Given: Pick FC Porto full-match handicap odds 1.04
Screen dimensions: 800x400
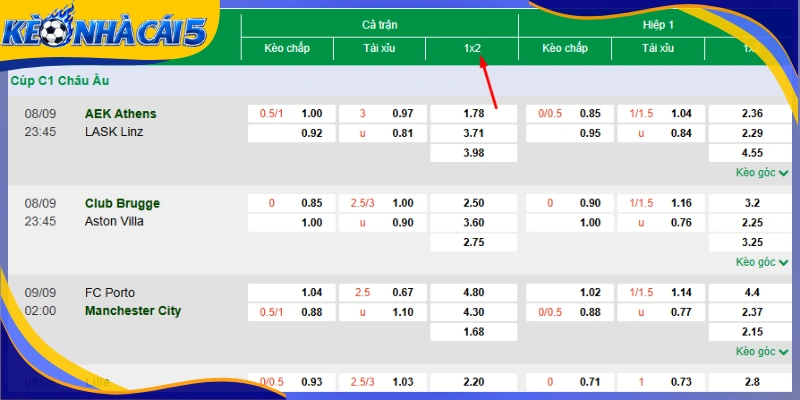Looking at the screenshot, I should pos(292,292).
